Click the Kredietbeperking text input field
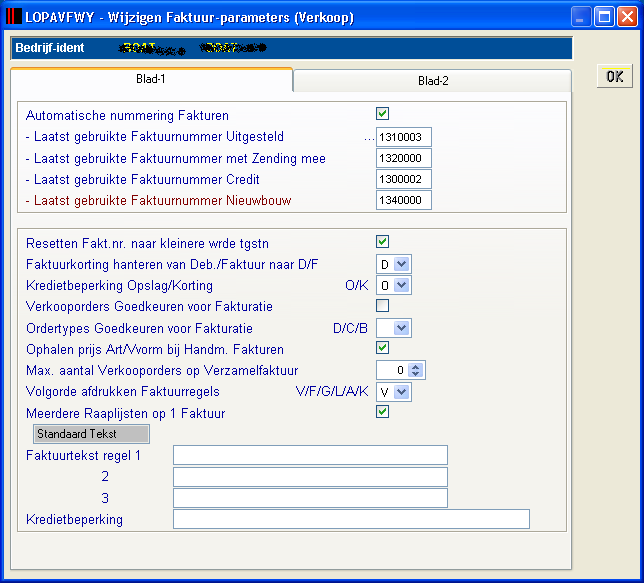The image size is (644, 583). (352, 519)
